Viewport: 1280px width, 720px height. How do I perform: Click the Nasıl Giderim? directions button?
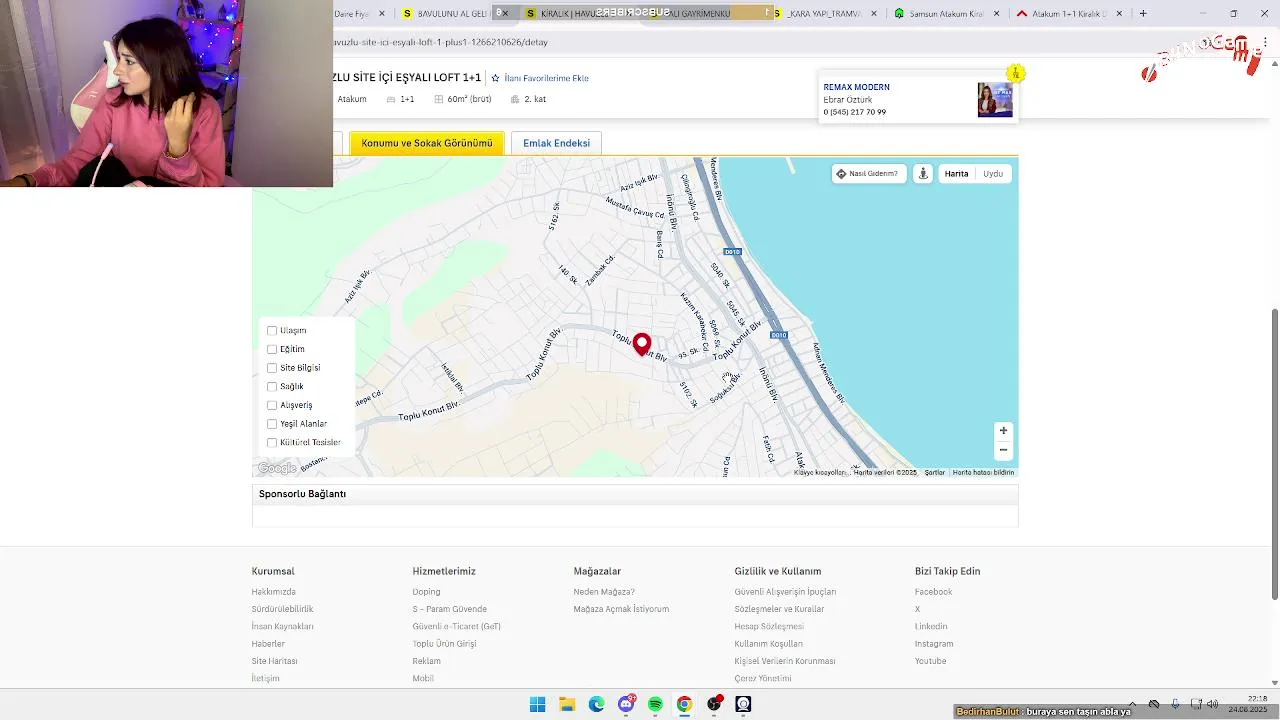pyautogui.click(x=868, y=173)
